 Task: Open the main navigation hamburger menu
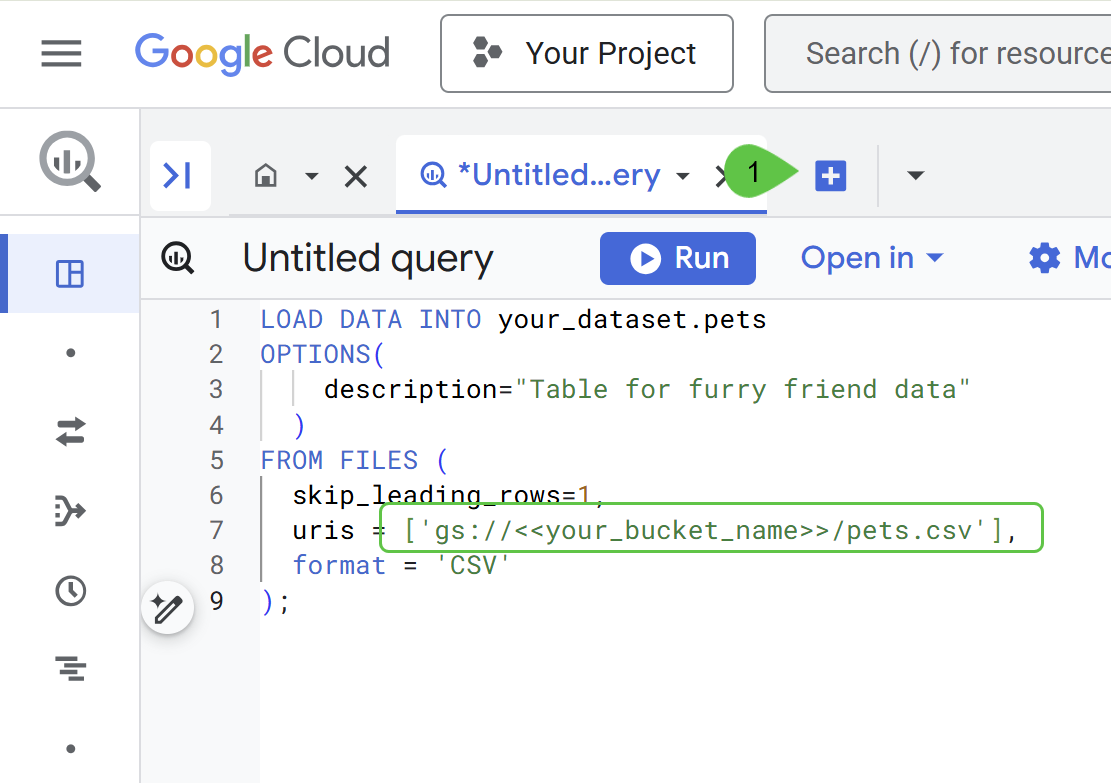(x=62, y=54)
